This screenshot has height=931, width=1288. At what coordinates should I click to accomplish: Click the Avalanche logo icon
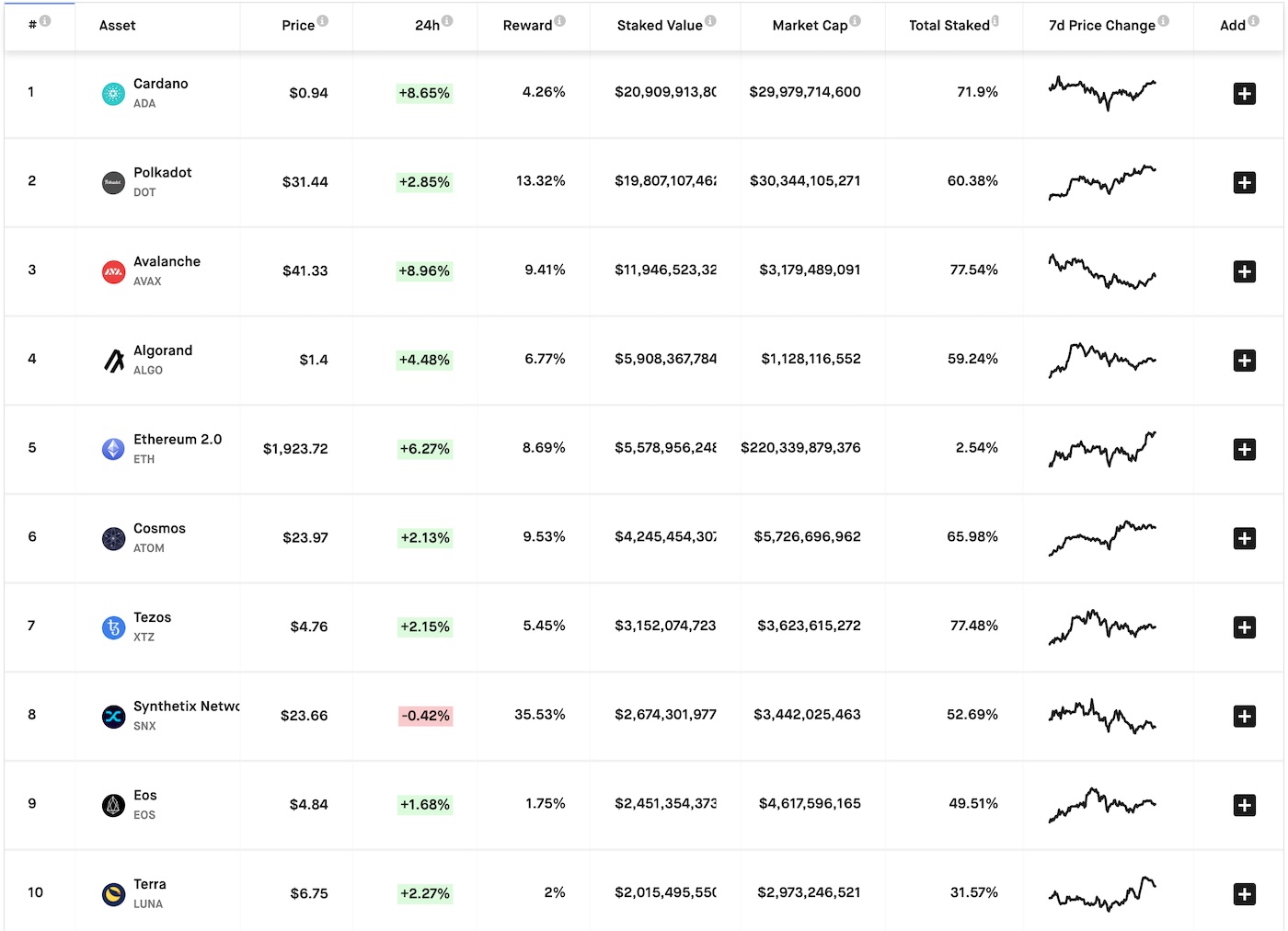coord(113,271)
